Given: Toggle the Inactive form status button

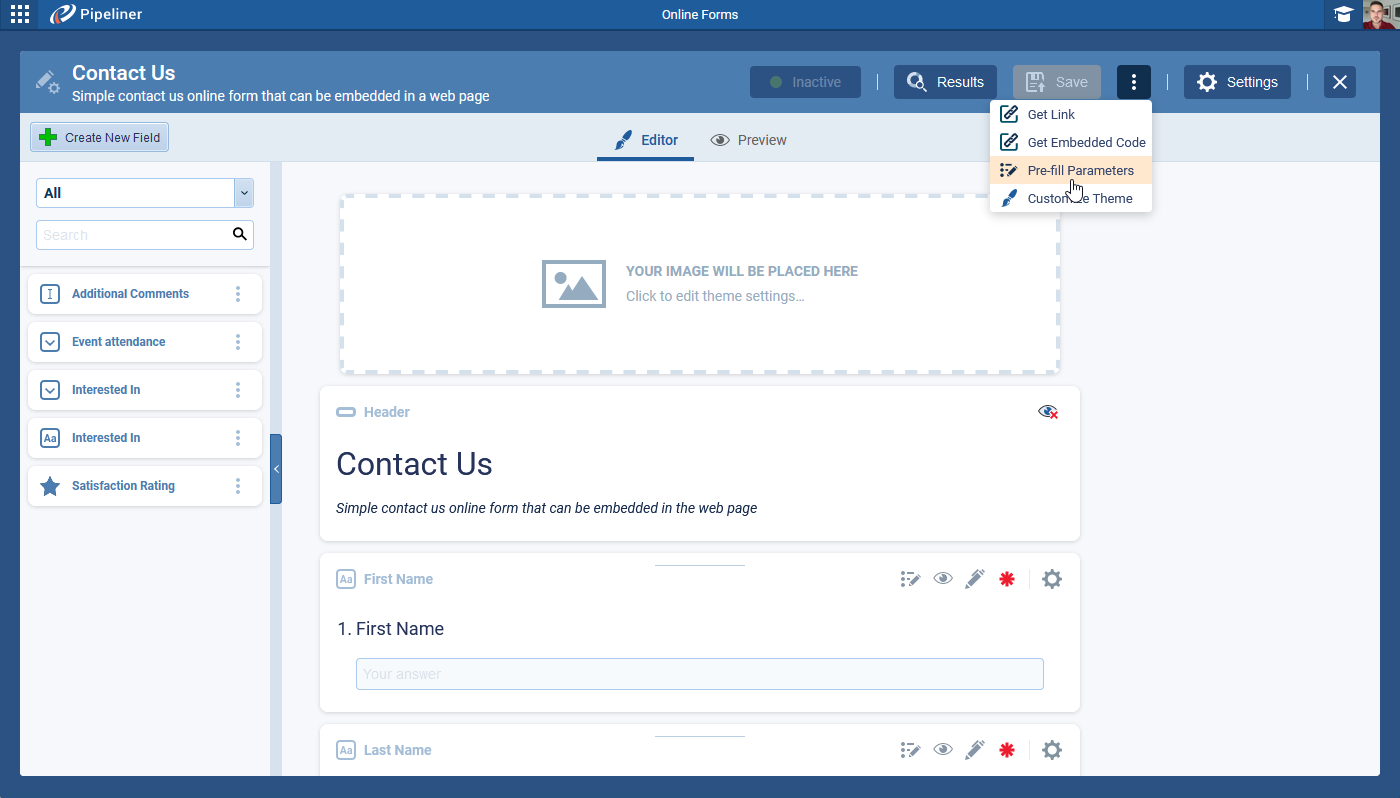Looking at the screenshot, I should 805,82.
